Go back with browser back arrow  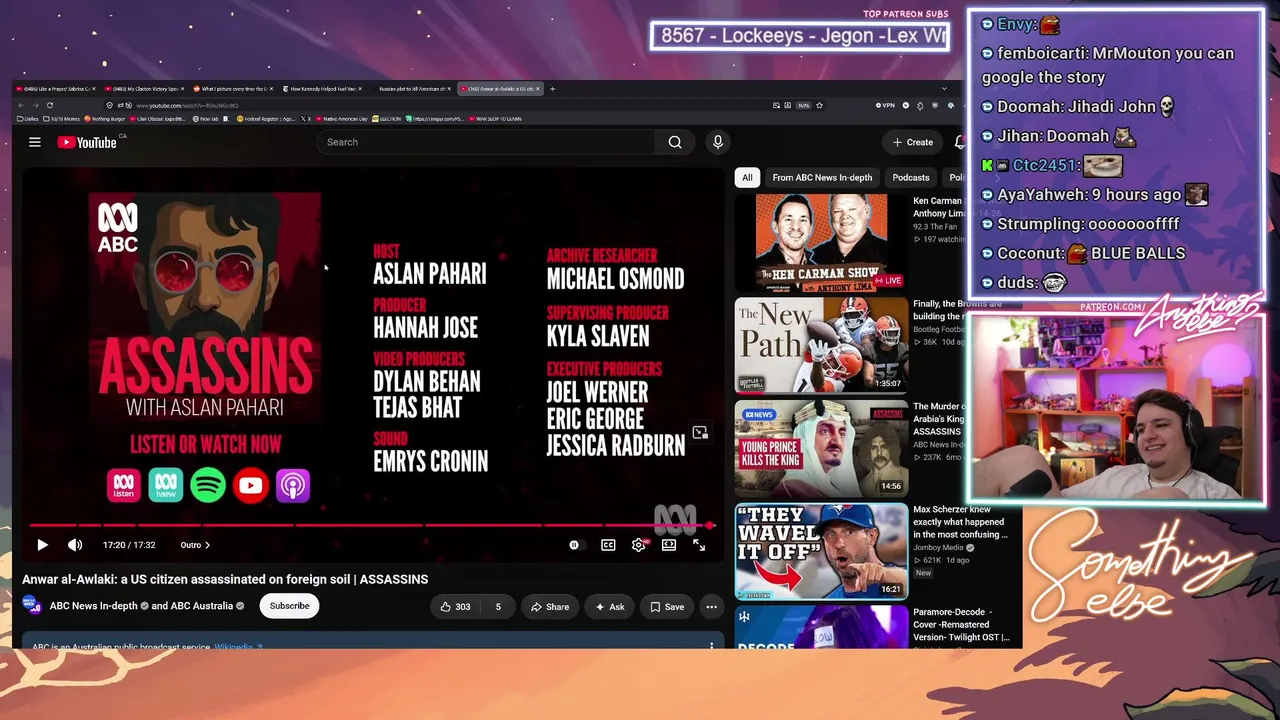coord(21,105)
